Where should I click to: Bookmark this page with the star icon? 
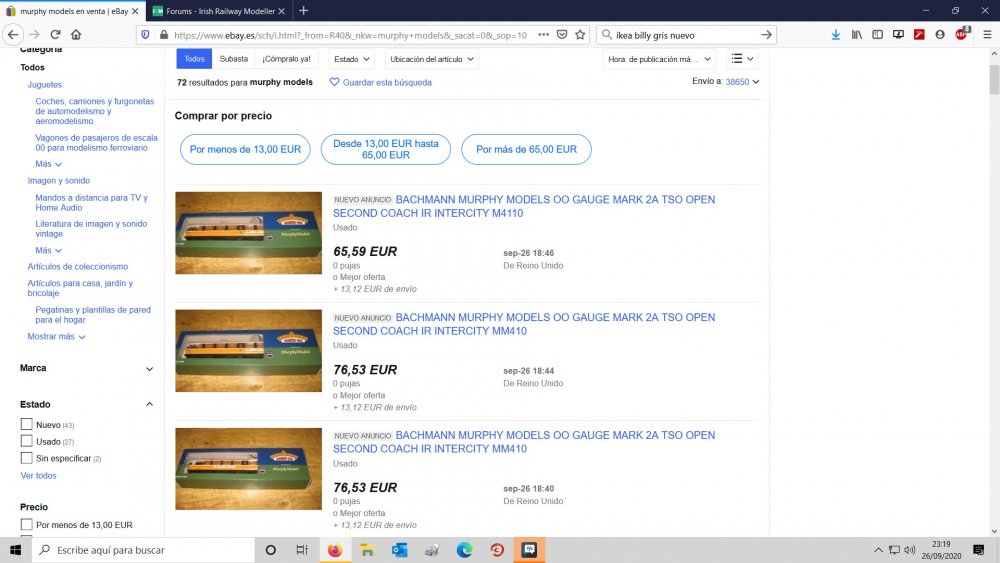coord(580,34)
